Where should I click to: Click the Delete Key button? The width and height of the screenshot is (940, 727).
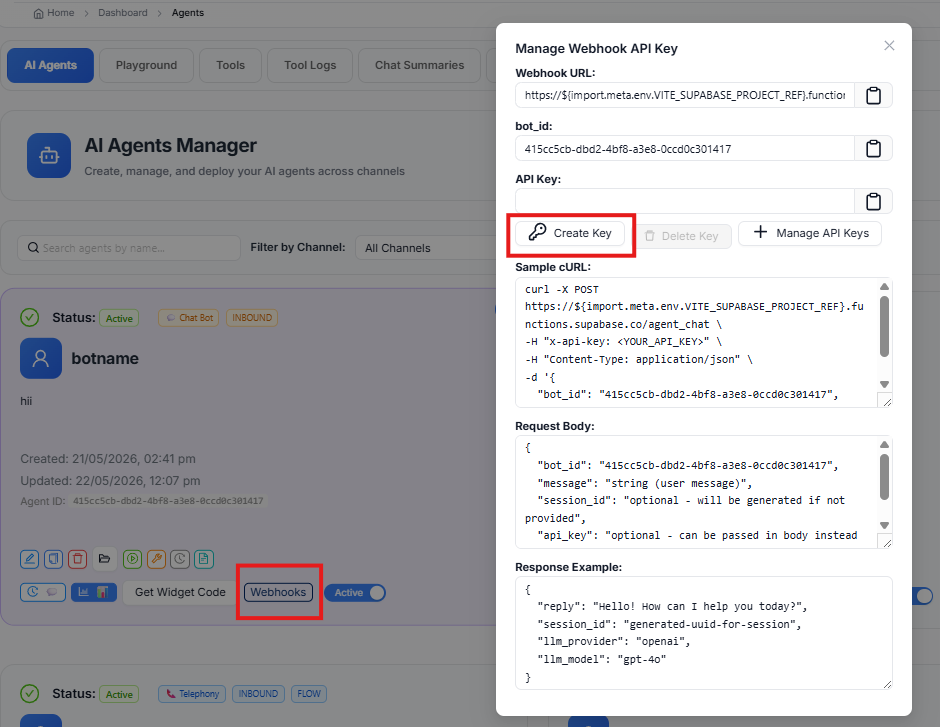pyautogui.click(x=682, y=236)
